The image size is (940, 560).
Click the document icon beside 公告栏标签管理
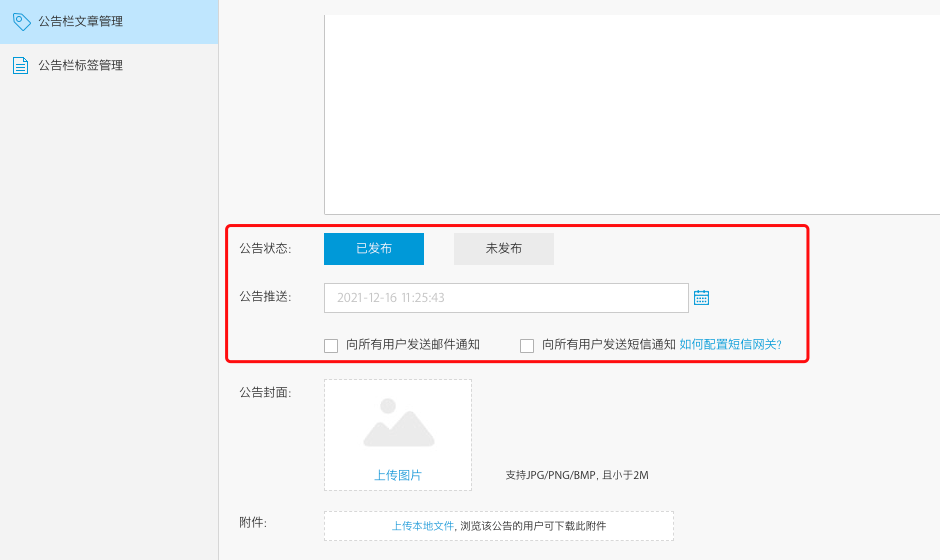20,65
